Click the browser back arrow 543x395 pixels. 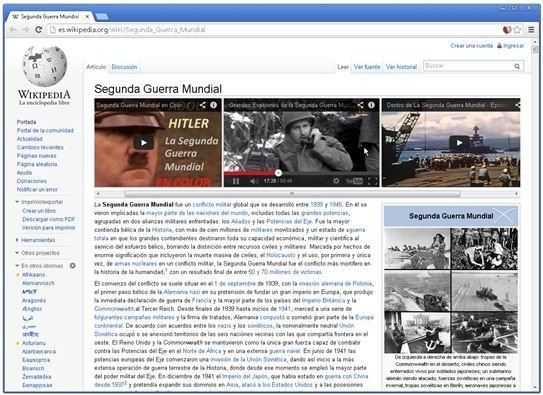pyautogui.click(x=13, y=30)
